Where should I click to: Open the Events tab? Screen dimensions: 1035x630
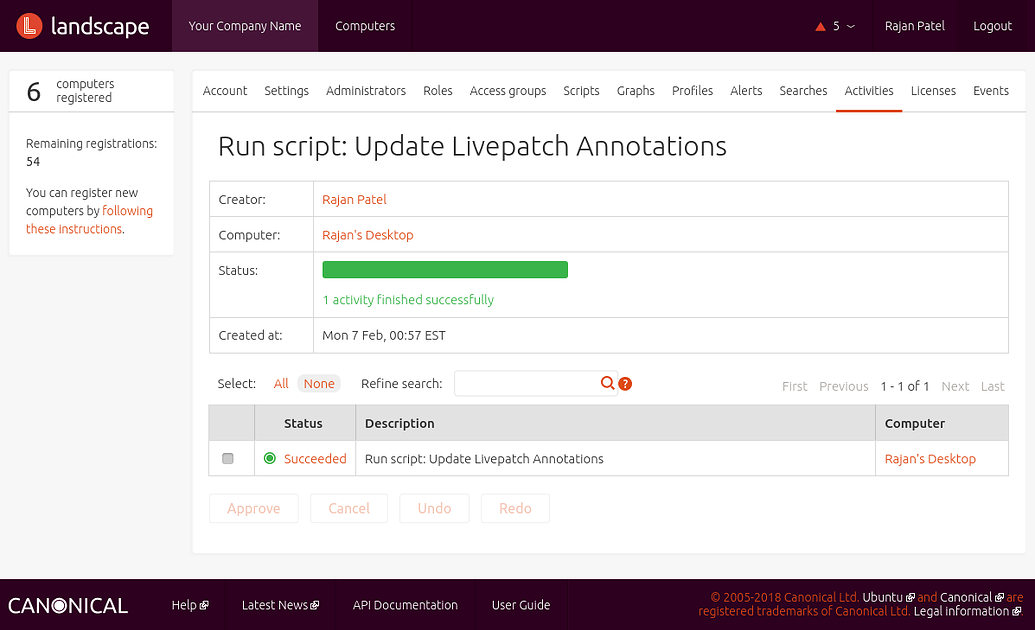tap(991, 91)
